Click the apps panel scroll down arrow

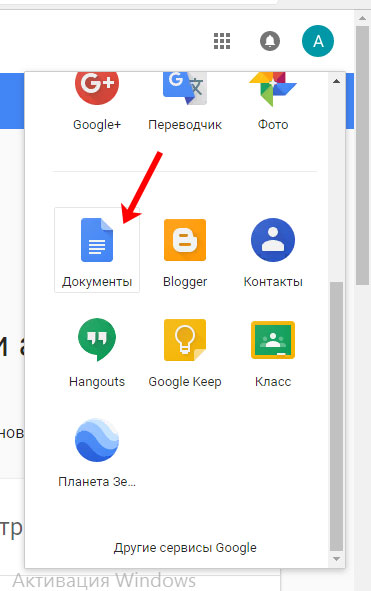pyautogui.click(x=336, y=559)
